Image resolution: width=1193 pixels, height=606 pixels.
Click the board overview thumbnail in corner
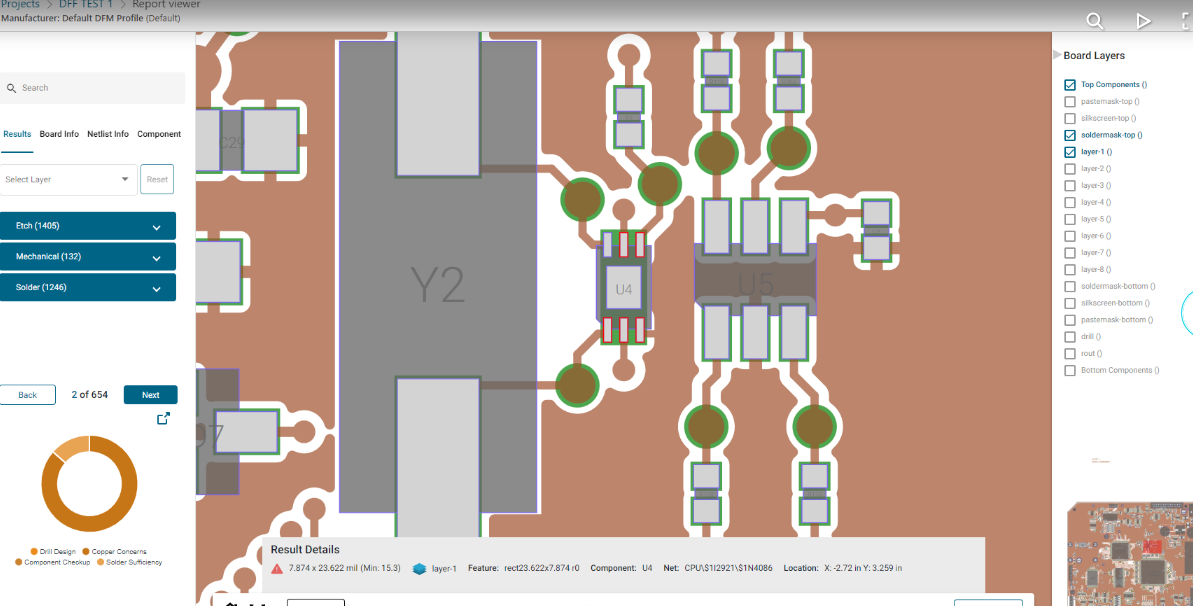[x=1128, y=555]
